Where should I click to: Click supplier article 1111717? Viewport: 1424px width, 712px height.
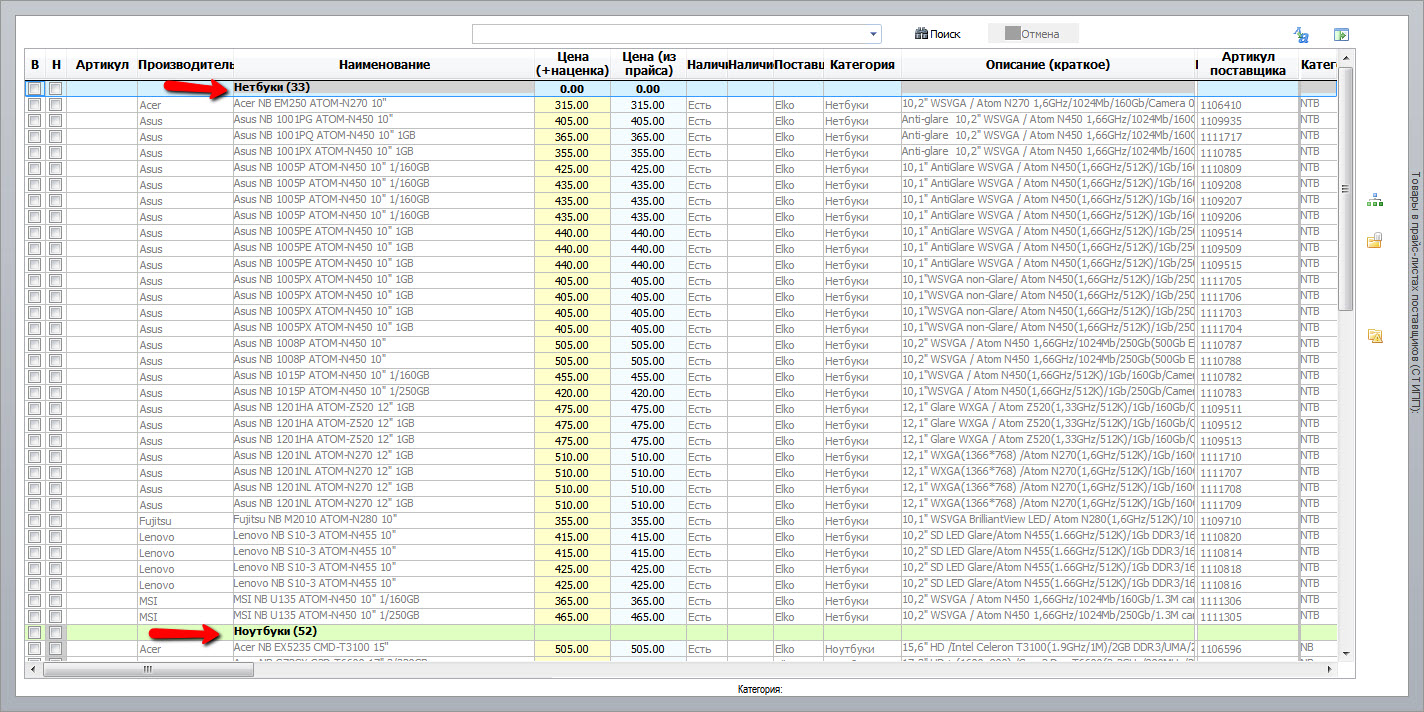tap(1247, 137)
